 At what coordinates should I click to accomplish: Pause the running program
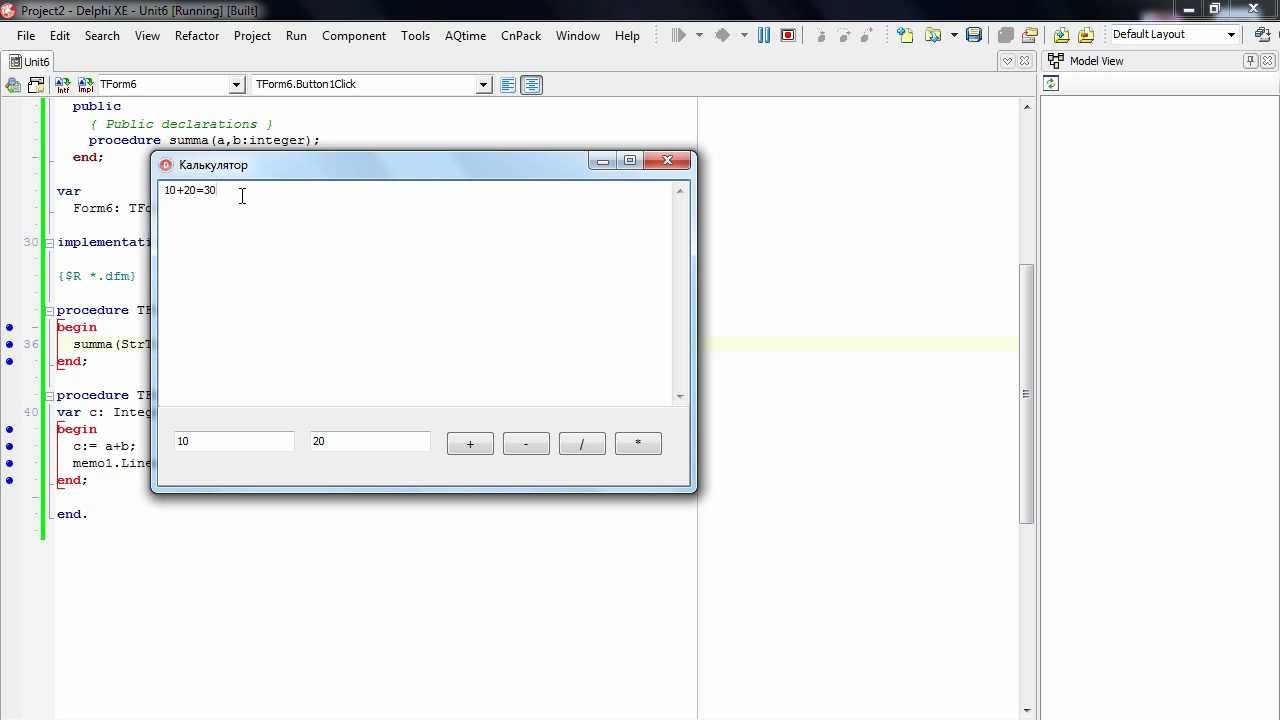(764, 35)
